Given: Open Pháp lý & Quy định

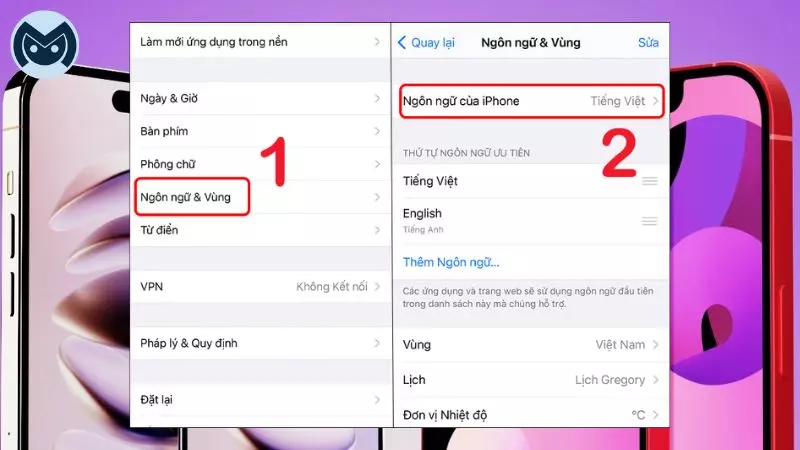Looking at the screenshot, I should point(261,343).
